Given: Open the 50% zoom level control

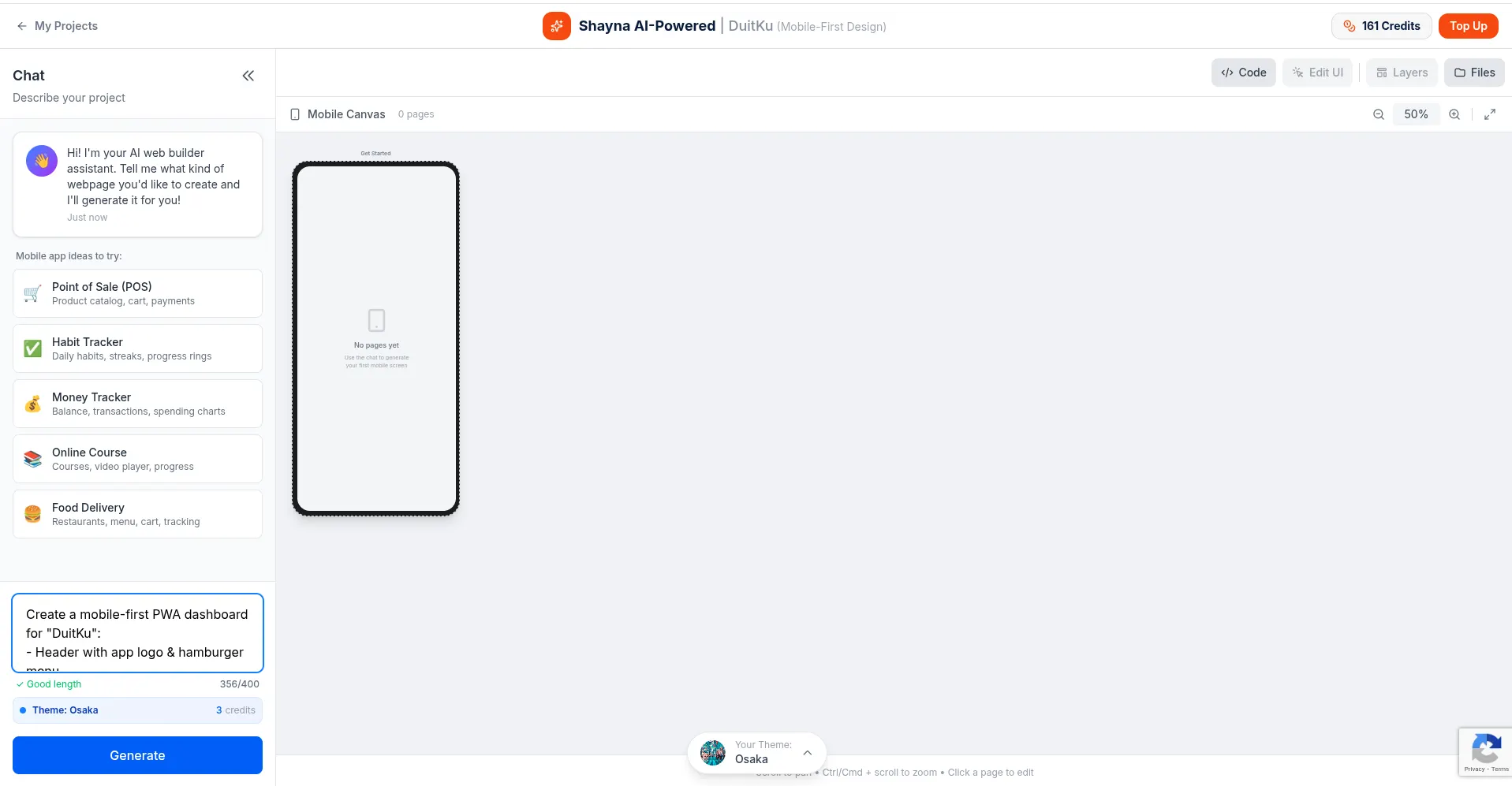Looking at the screenshot, I should click(x=1416, y=114).
